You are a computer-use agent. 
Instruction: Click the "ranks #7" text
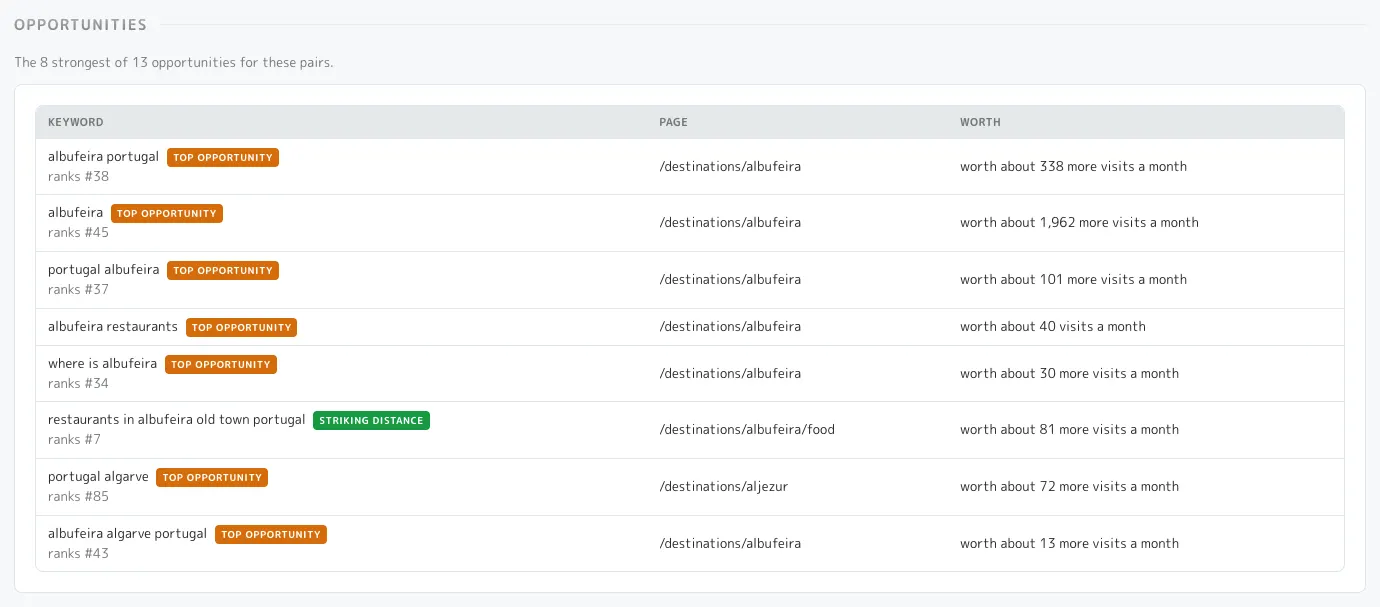74,440
